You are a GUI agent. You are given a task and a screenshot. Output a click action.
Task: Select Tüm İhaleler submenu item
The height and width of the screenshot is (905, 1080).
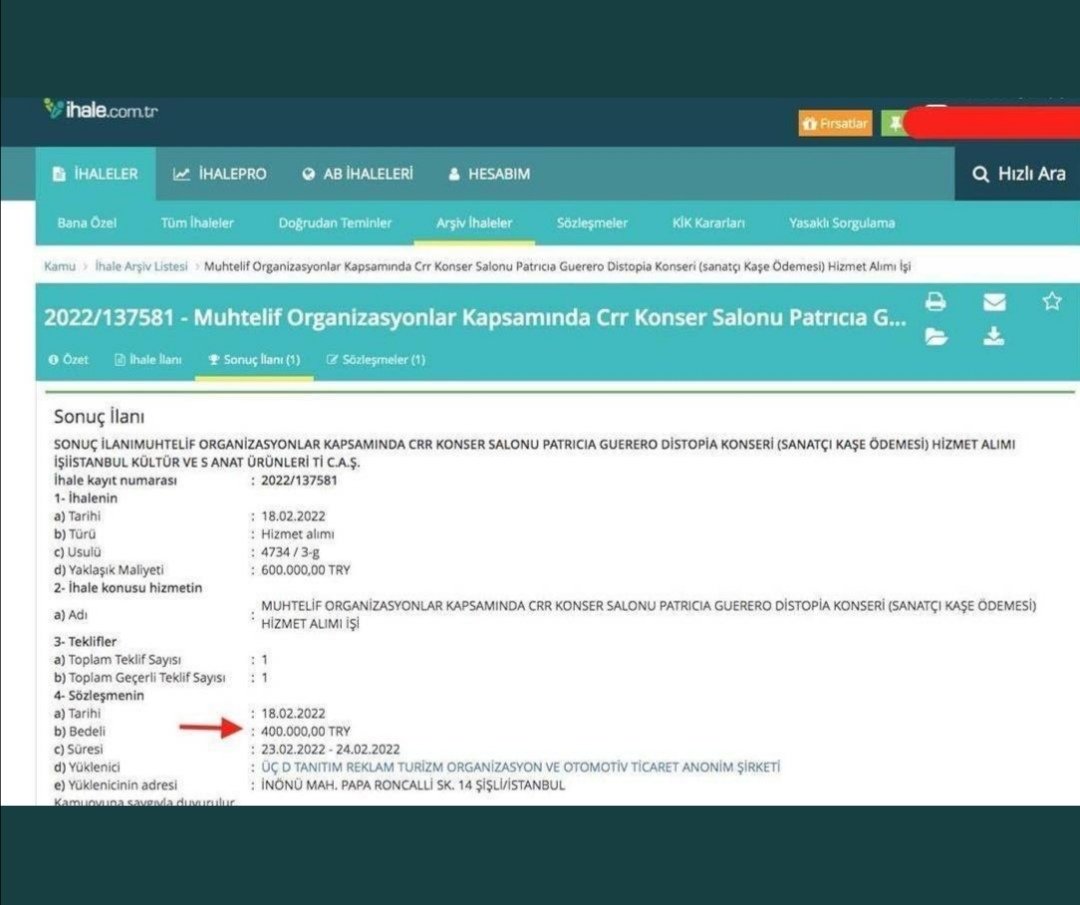point(197,222)
